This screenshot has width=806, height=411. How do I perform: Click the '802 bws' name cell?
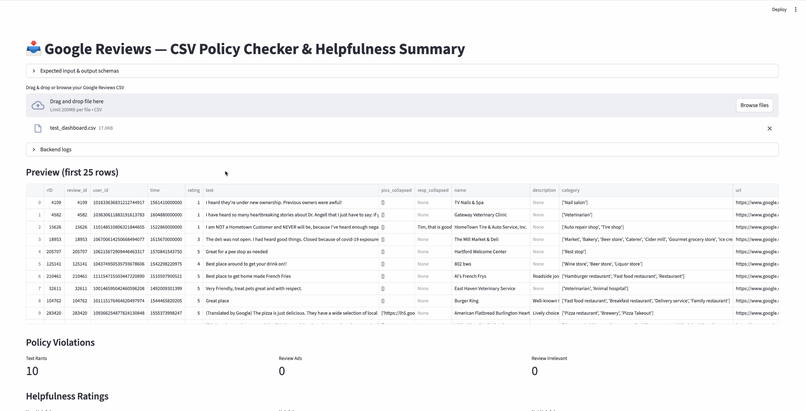tap(491, 264)
